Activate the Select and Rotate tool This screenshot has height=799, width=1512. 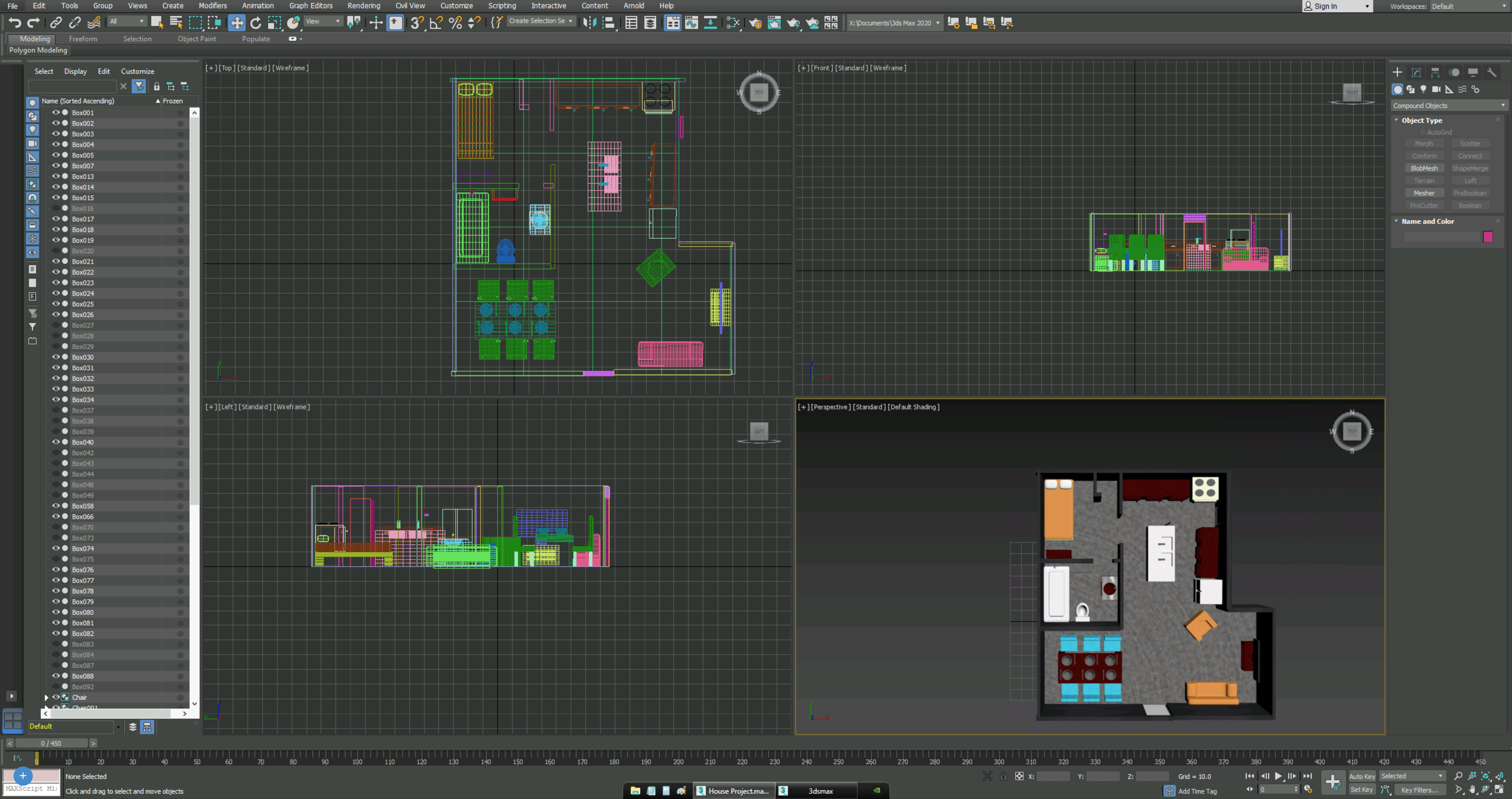(x=255, y=22)
